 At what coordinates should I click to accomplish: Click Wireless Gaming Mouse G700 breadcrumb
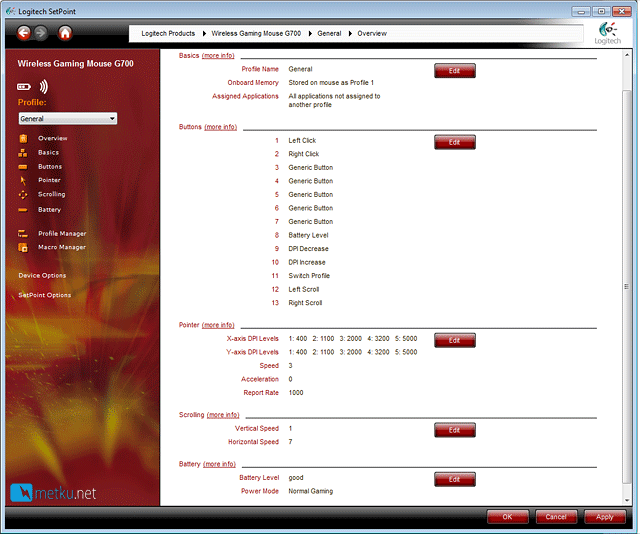(256, 33)
